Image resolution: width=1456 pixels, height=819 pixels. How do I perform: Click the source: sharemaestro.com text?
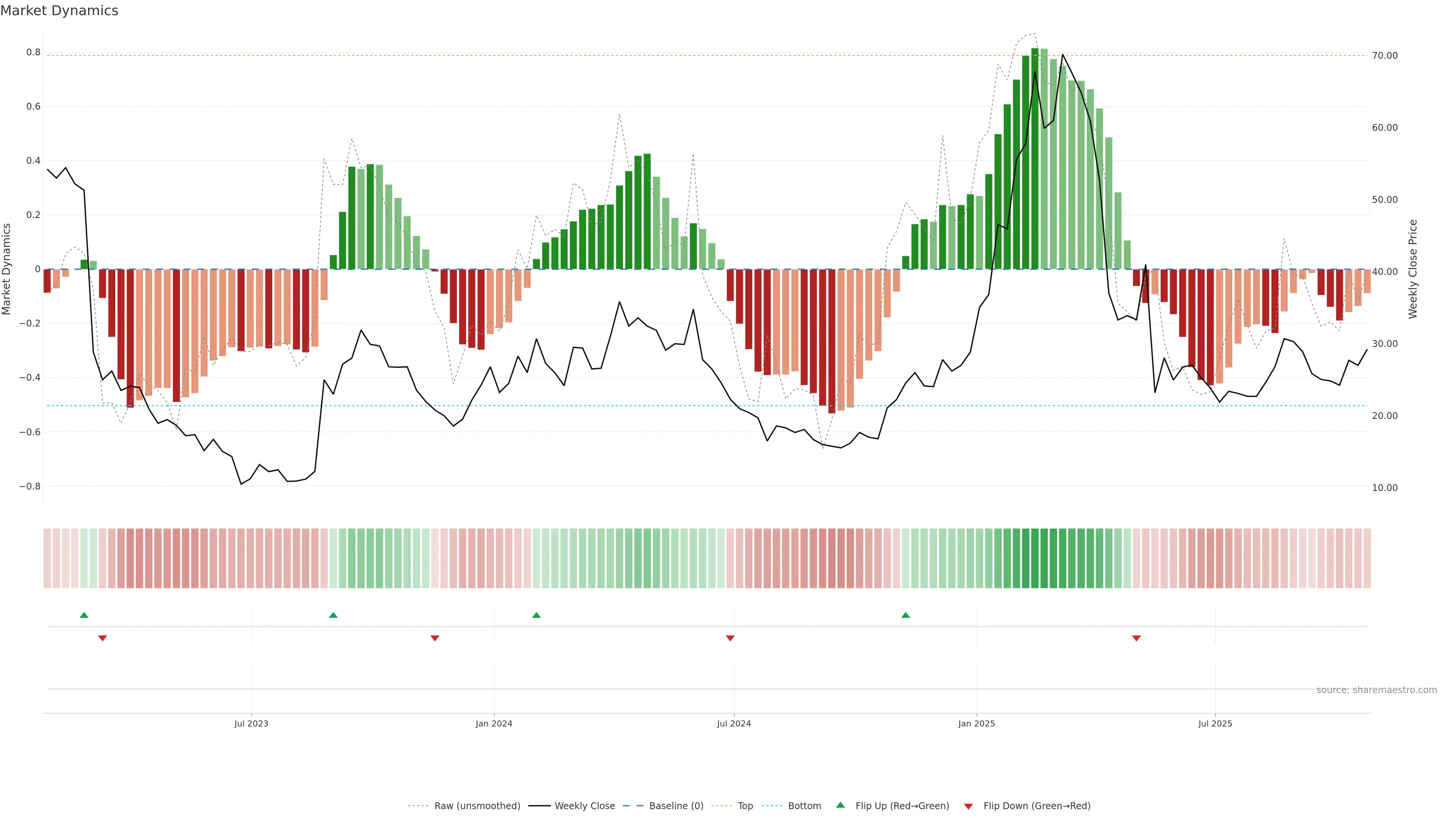[1376, 690]
